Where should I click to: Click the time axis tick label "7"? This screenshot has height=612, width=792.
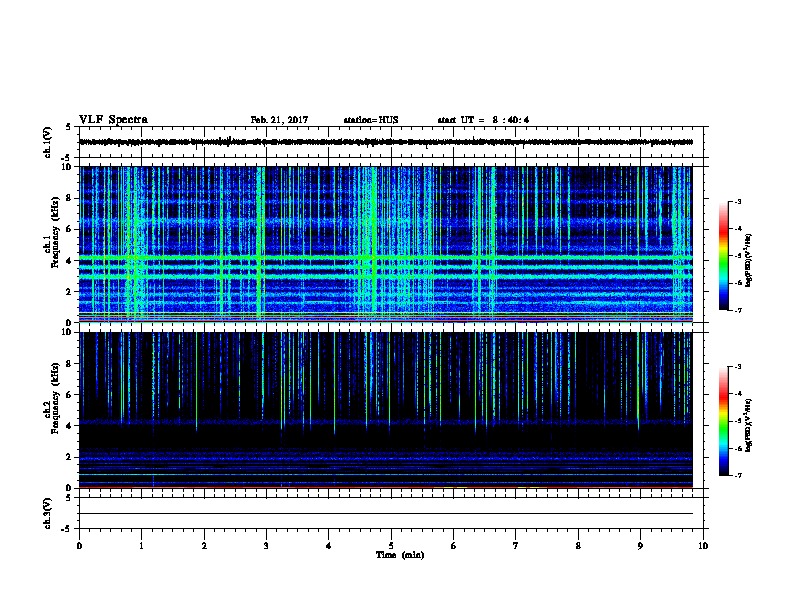[x=516, y=546]
